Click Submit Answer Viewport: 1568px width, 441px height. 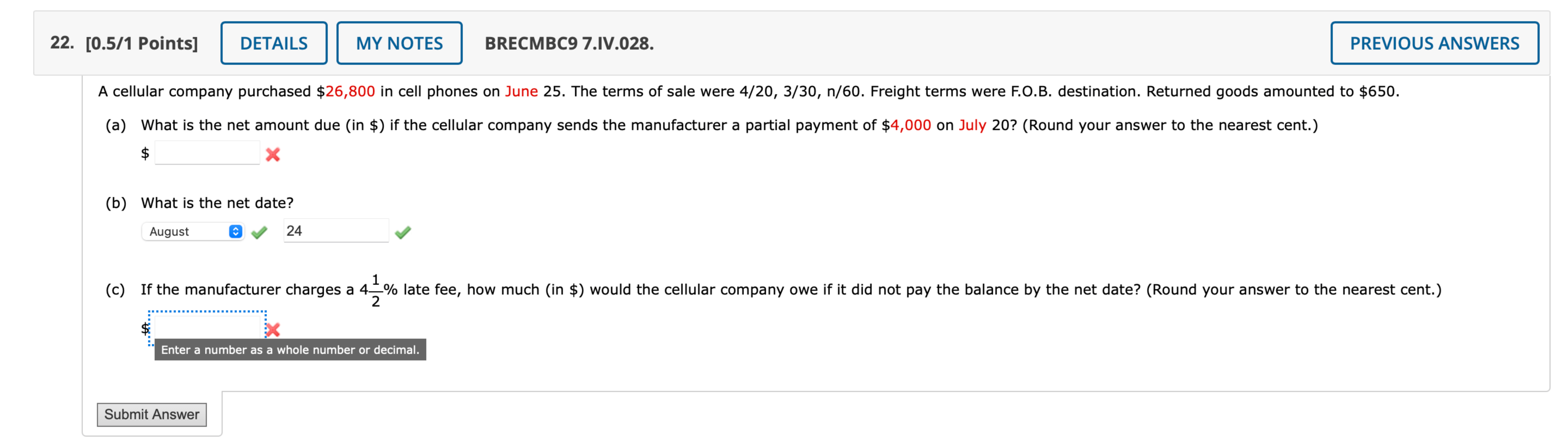pos(152,414)
